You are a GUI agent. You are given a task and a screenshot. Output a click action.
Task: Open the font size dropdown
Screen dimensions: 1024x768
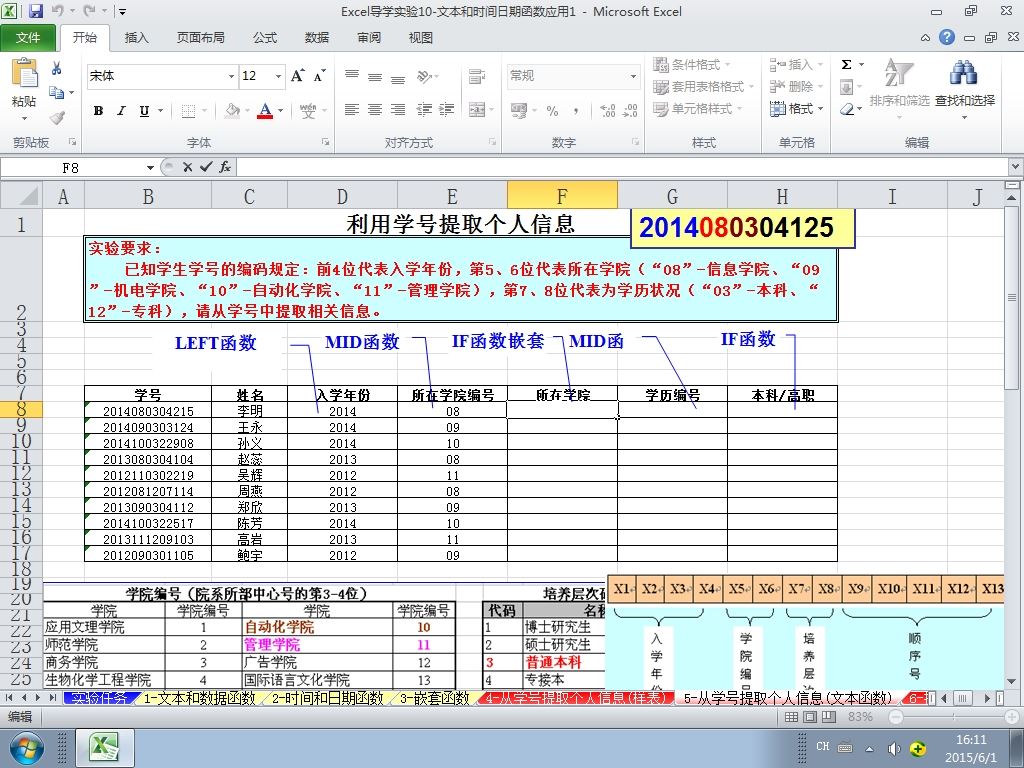[x=278, y=76]
